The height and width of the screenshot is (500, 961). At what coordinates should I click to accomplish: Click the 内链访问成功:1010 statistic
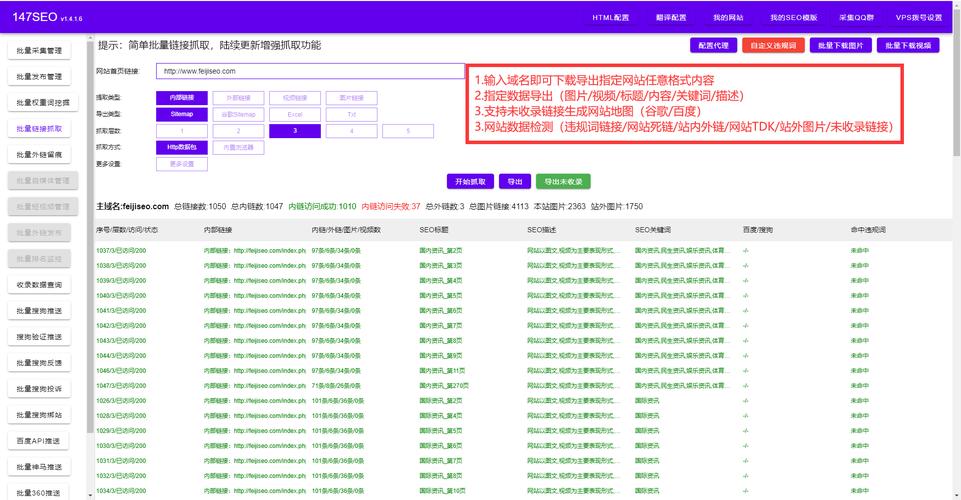322,206
